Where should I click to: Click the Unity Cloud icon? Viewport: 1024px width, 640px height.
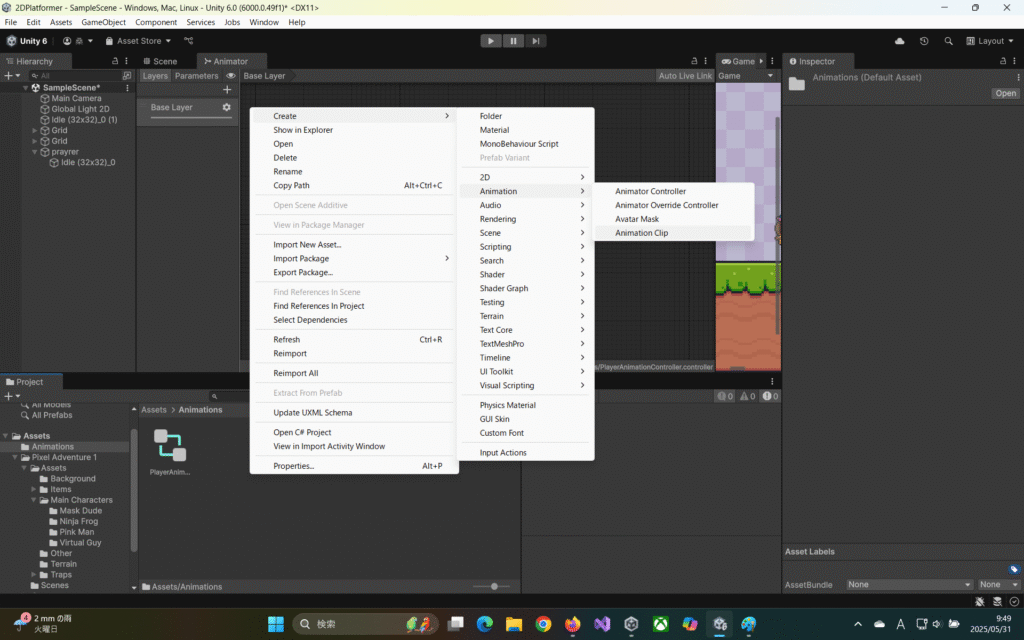[x=899, y=40]
